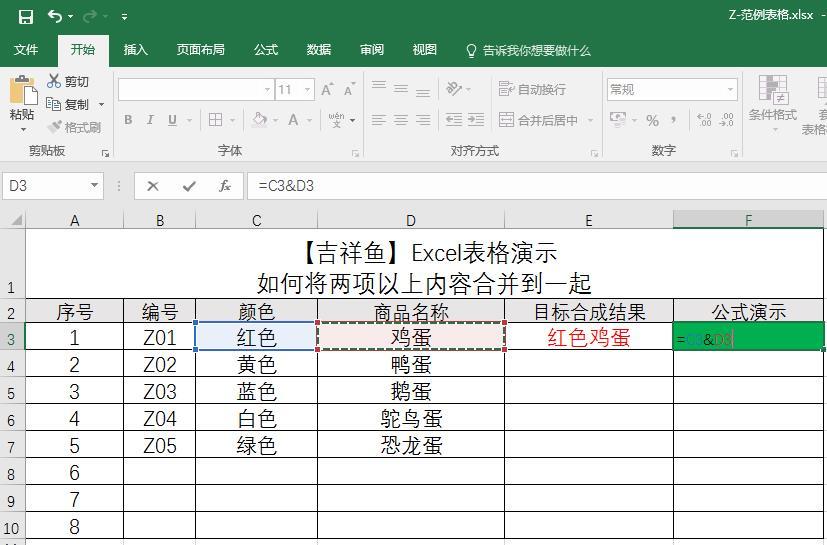Click the comma style icon
The width and height of the screenshot is (827, 545).
[x=674, y=120]
